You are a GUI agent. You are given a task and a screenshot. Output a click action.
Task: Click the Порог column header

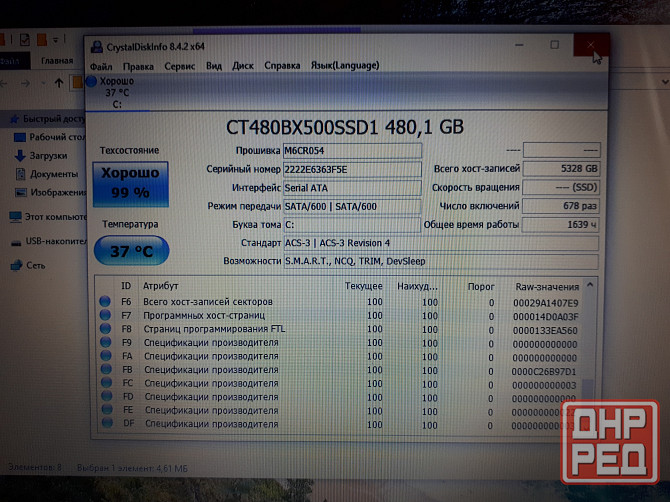481,287
